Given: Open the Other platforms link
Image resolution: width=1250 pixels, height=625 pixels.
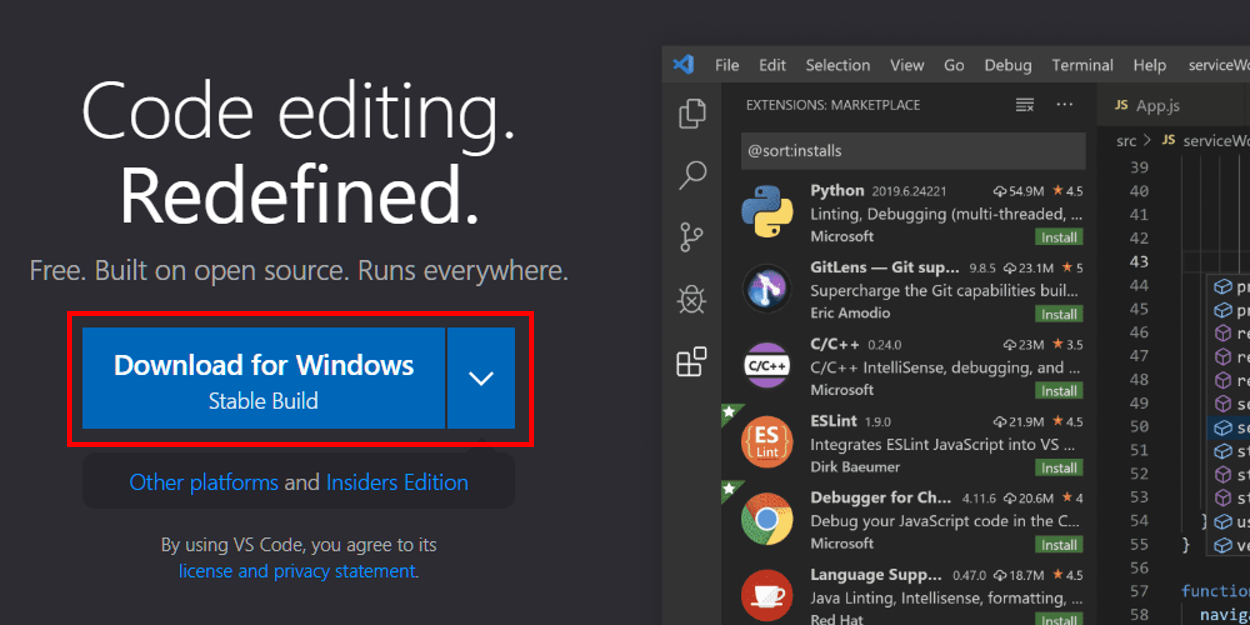Looking at the screenshot, I should pyautogui.click(x=204, y=482).
